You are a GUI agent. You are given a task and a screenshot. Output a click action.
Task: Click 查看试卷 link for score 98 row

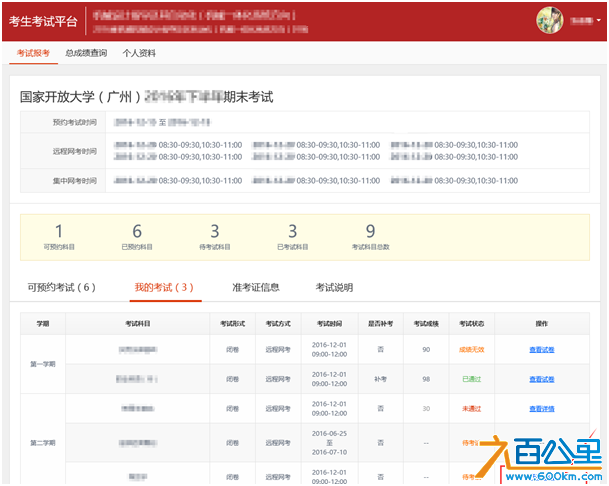coord(542,379)
